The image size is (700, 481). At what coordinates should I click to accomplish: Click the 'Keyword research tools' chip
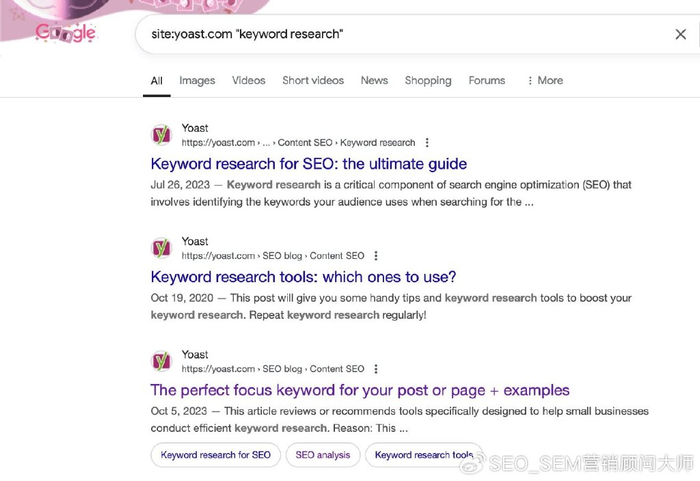[424, 455]
